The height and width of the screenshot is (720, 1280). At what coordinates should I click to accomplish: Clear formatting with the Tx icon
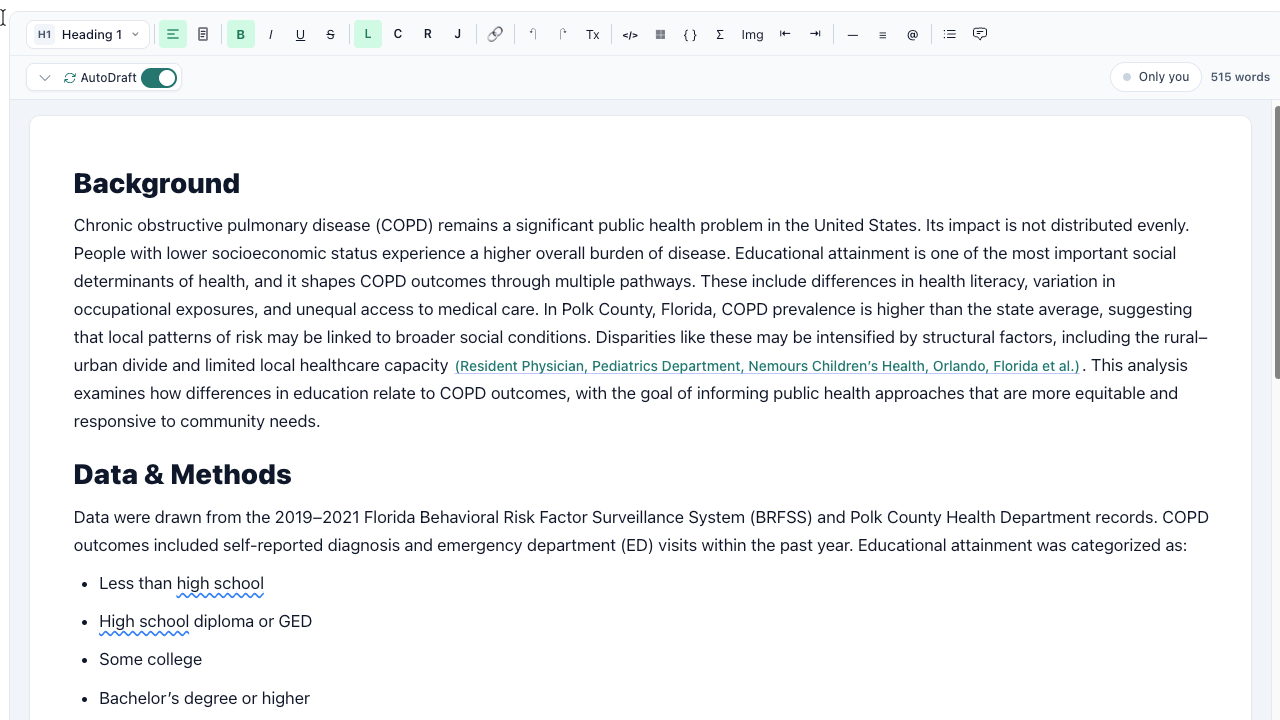pos(592,34)
